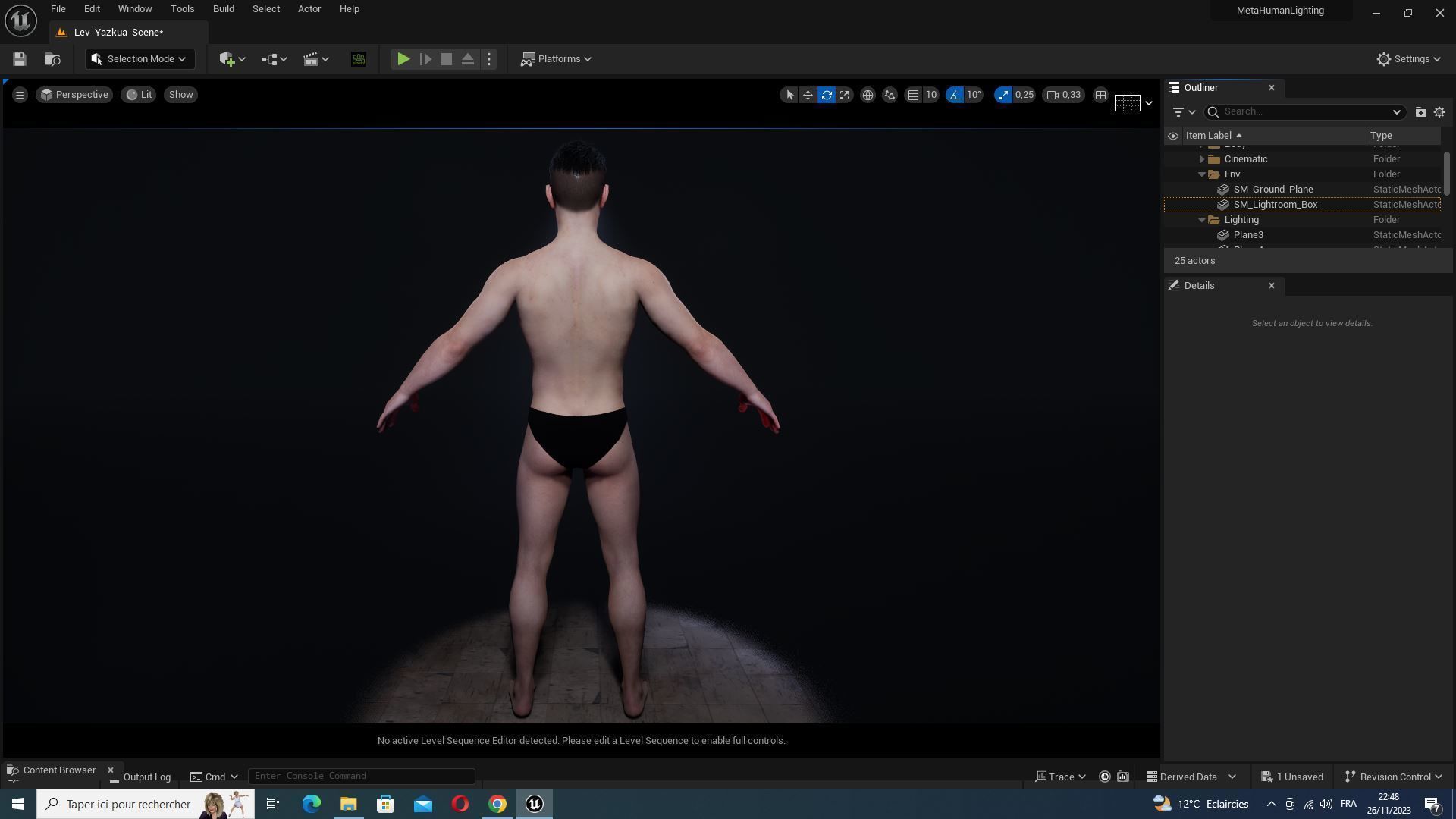
Task: Toggle grid snapping on or off
Action: click(913, 95)
